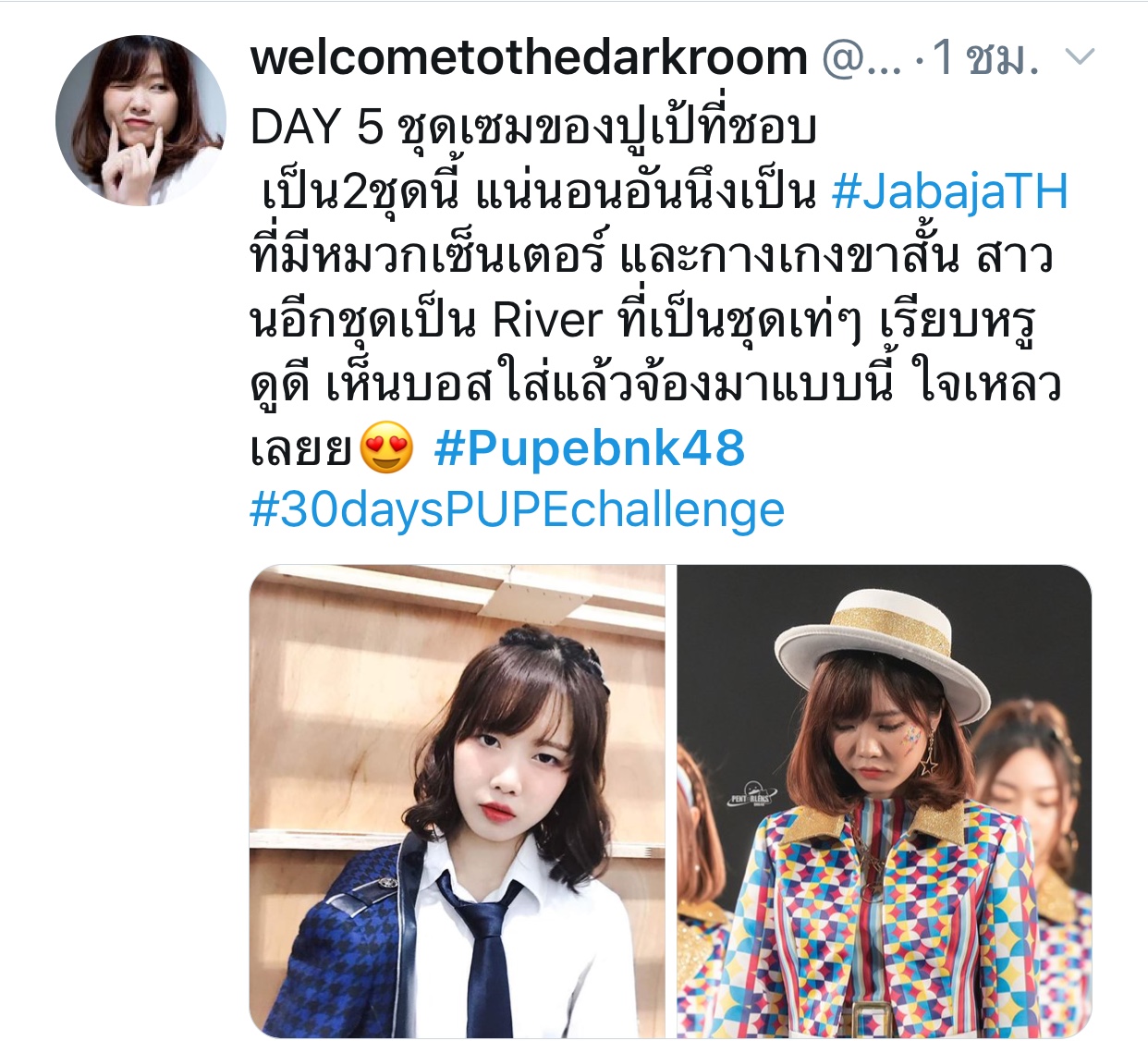View the left photo with blue houndstooth jacket

[457, 801]
